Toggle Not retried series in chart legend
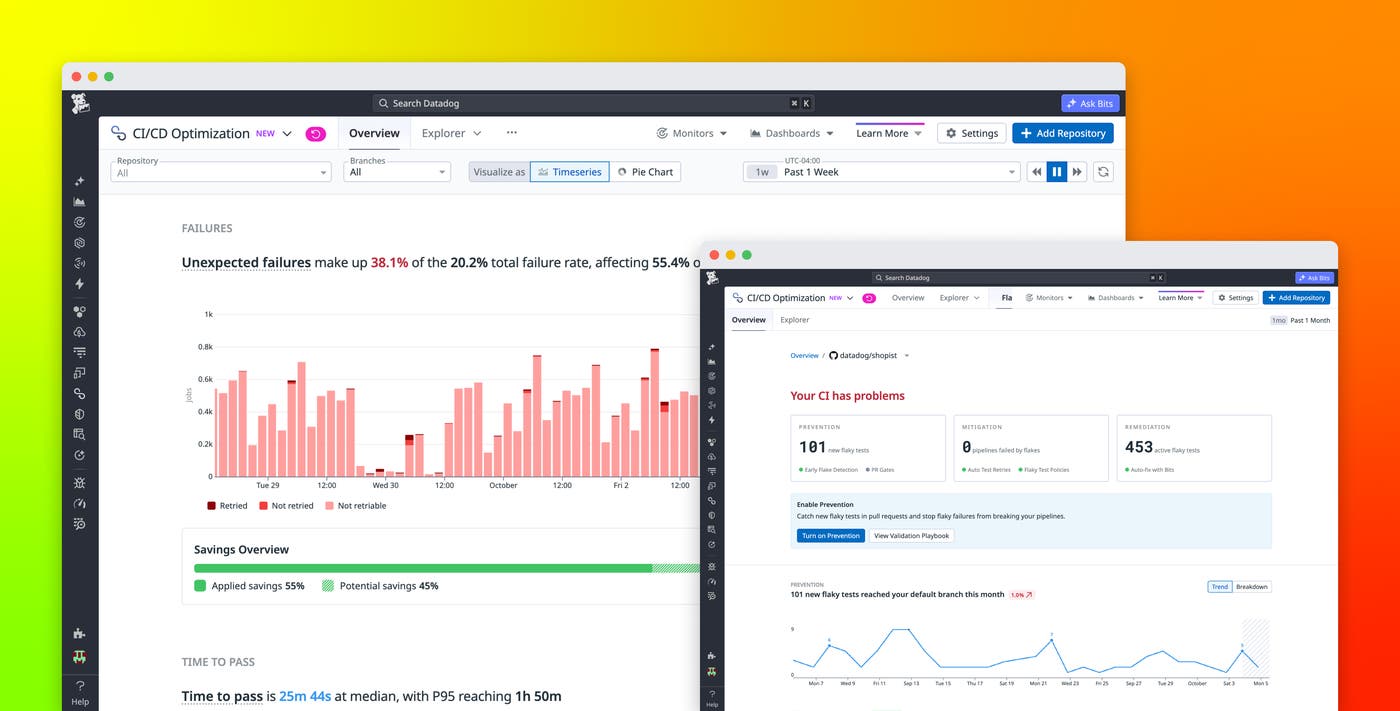 coord(286,506)
